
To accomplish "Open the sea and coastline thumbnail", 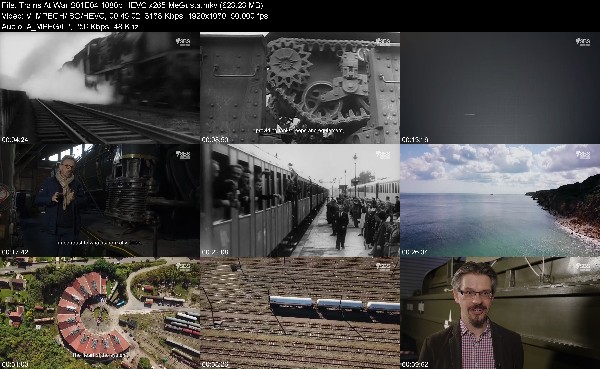I will click(x=500, y=201).
